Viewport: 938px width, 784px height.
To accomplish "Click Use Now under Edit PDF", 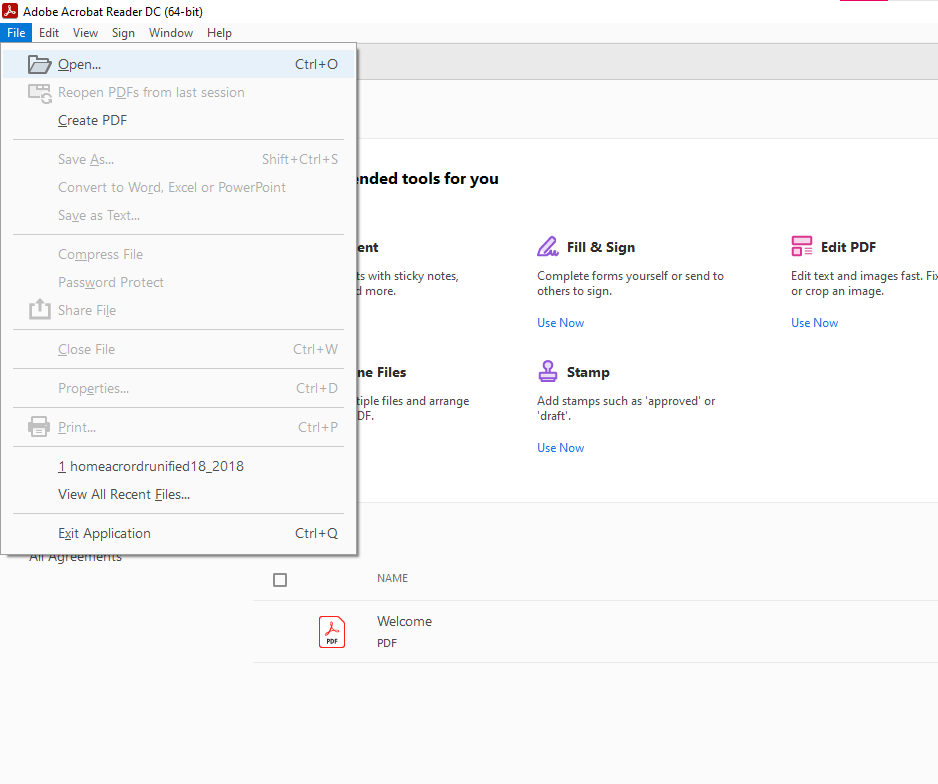I will (x=813, y=322).
